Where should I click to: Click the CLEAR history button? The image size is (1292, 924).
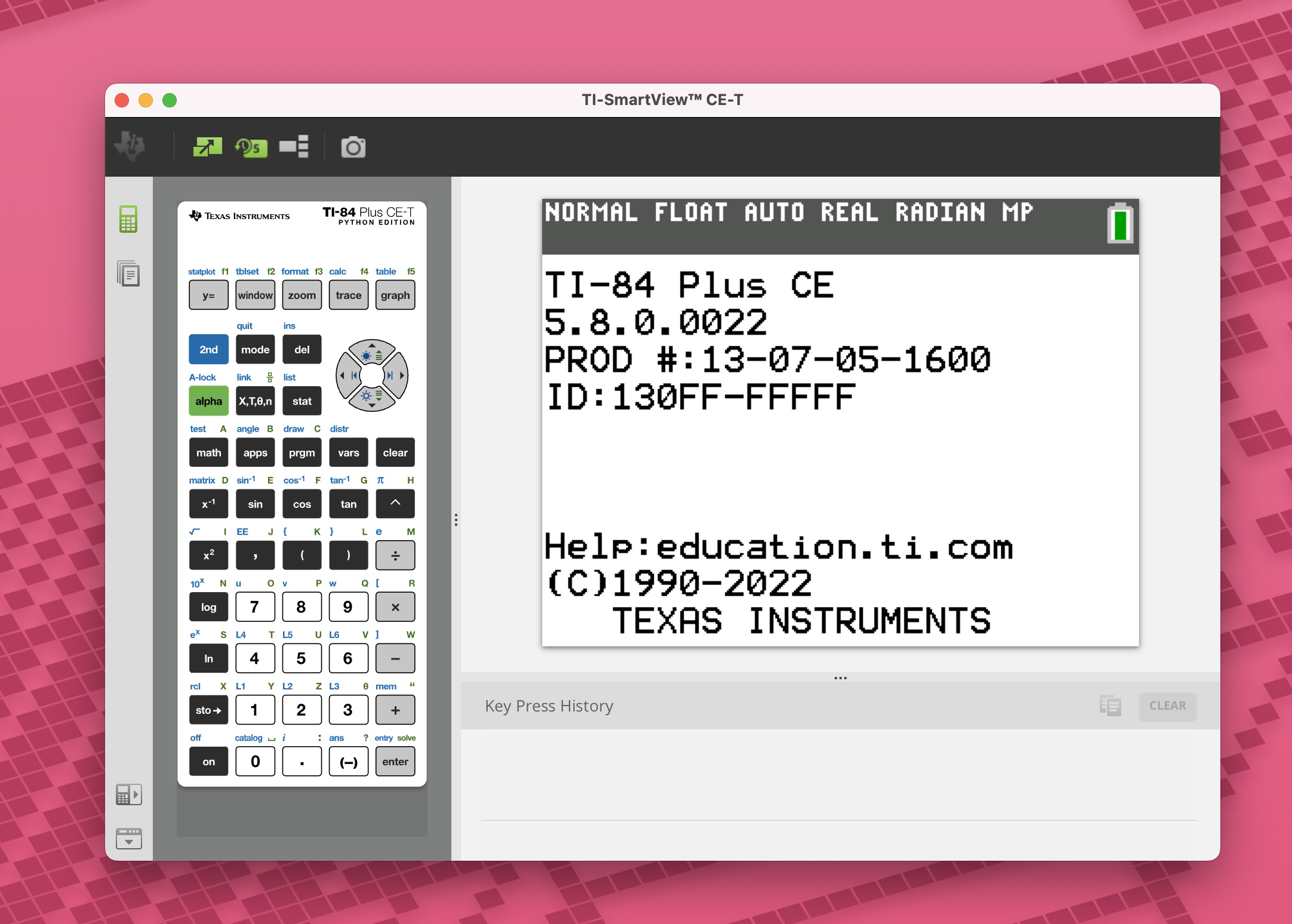[1167, 706]
